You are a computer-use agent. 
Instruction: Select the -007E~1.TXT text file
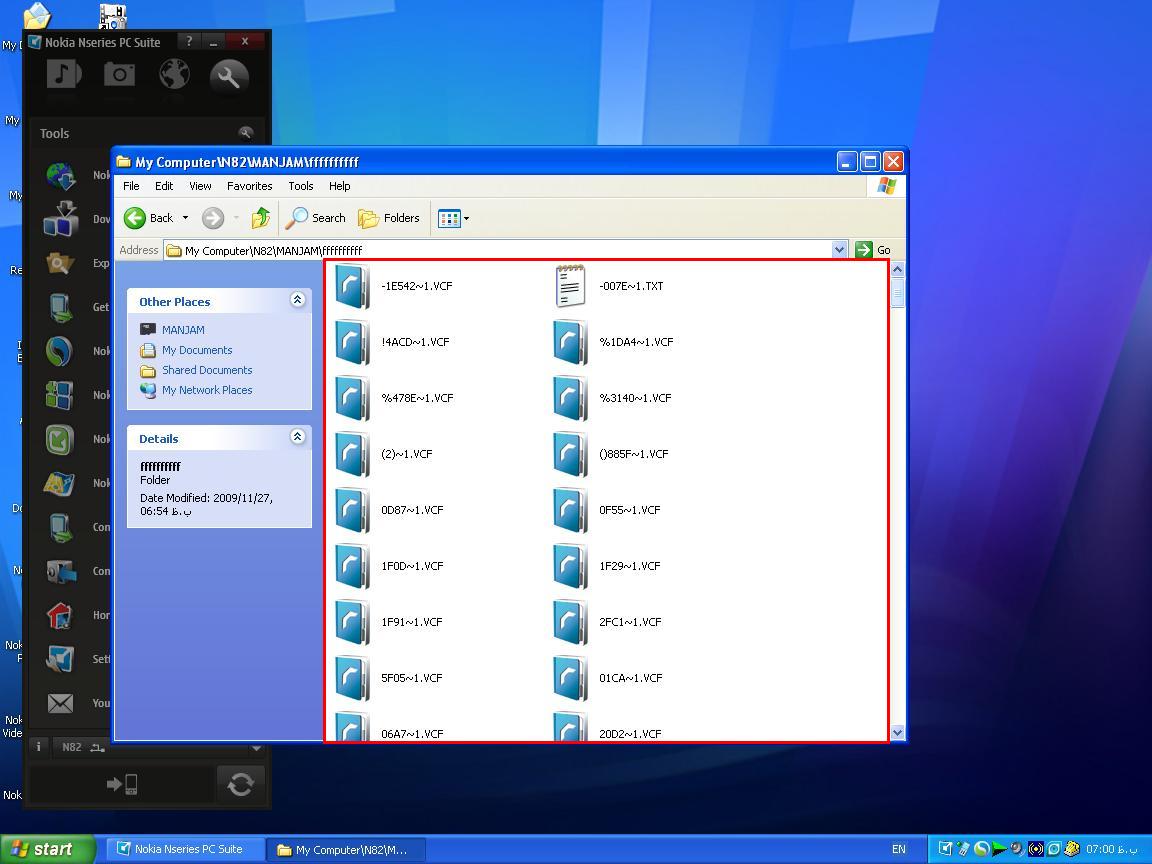click(x=609, y=286)
